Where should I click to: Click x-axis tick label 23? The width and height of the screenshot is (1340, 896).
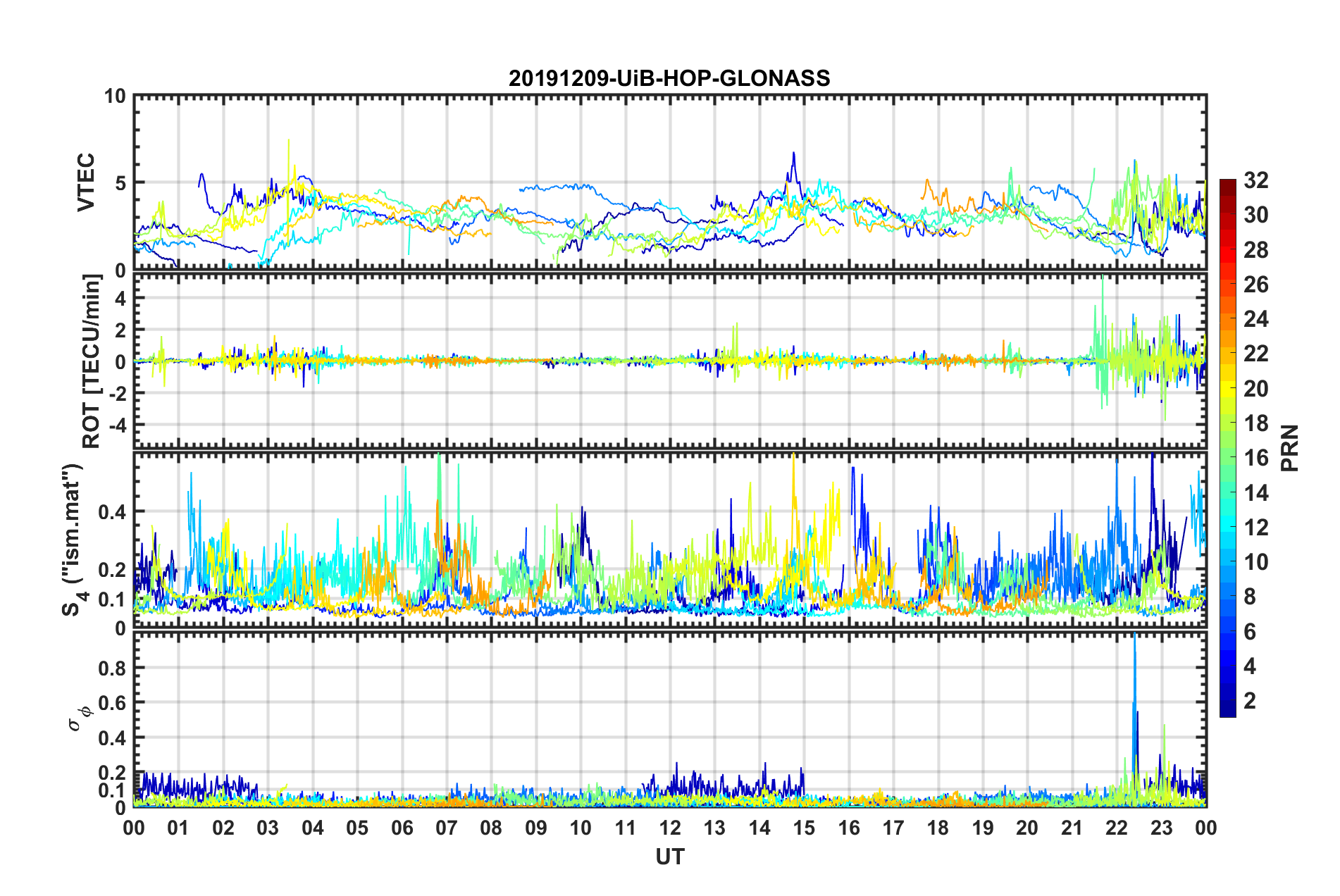(x=1161, y=828)
